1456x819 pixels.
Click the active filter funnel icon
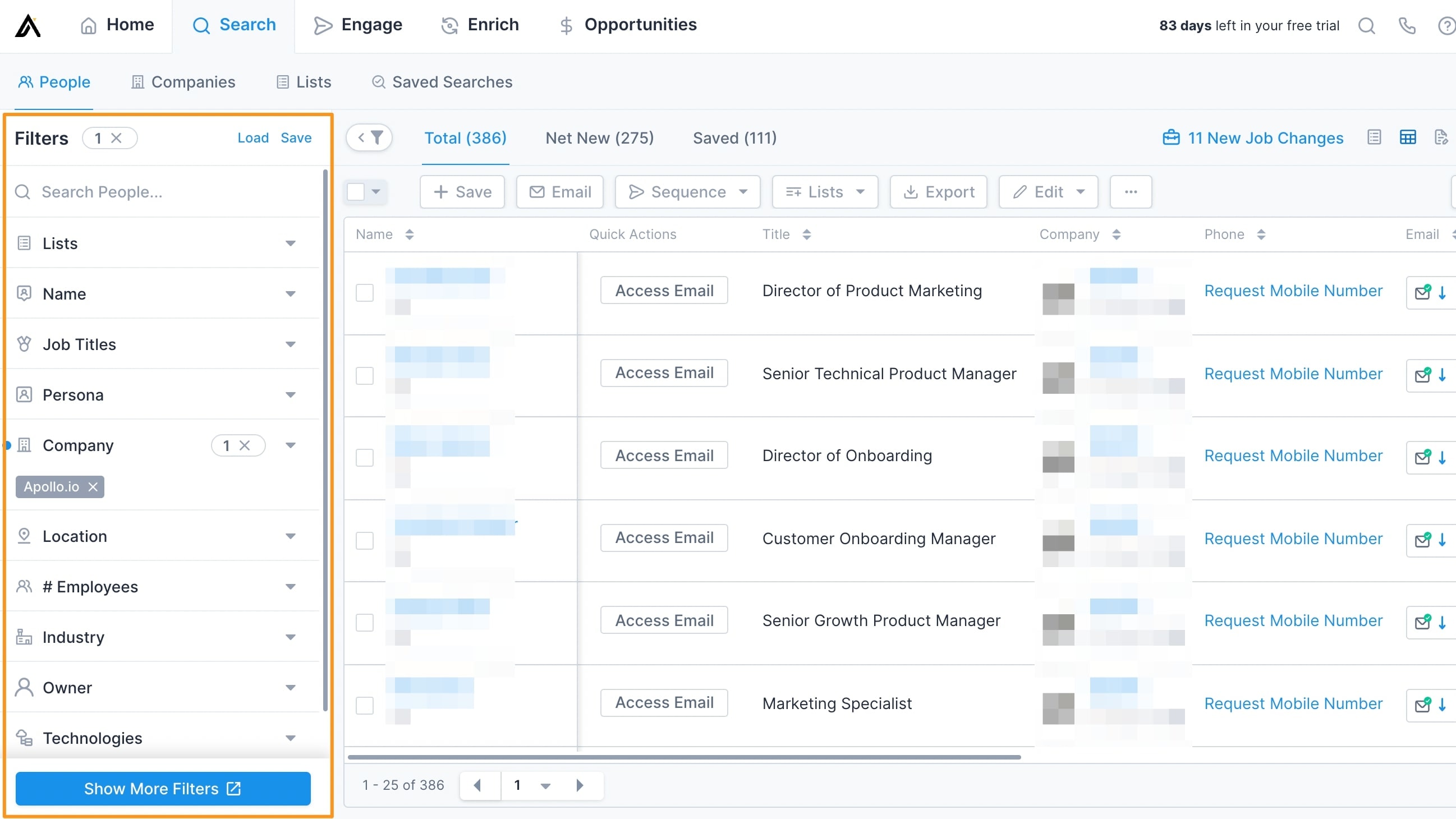[377, 138]
